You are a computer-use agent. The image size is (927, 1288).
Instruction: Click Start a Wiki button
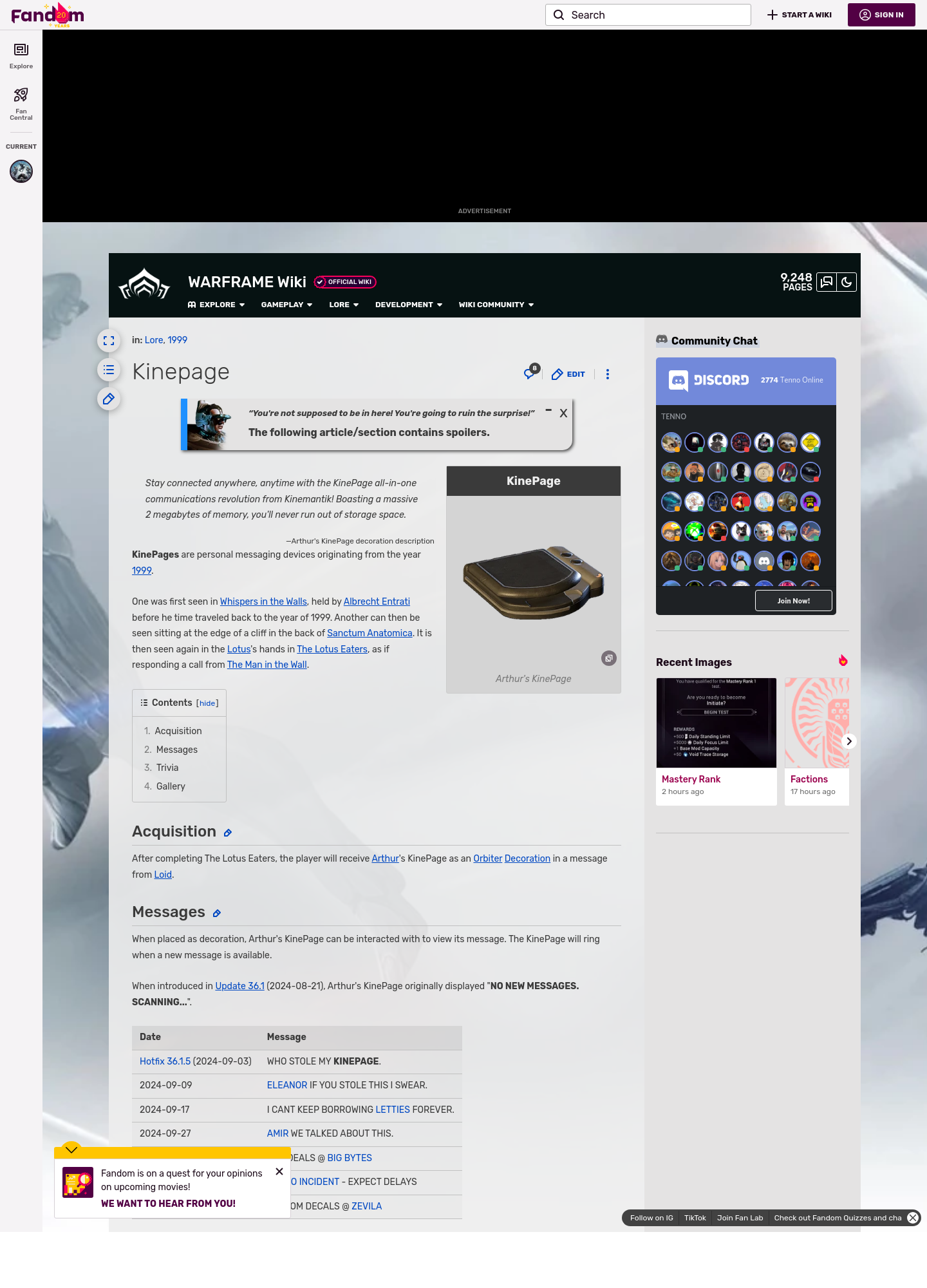click(800, 15)
